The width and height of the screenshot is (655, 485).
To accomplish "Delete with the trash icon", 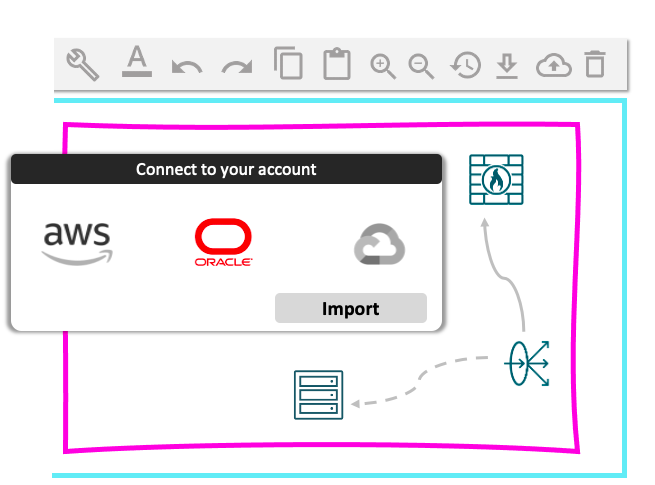I will click(x=595, y=64).
